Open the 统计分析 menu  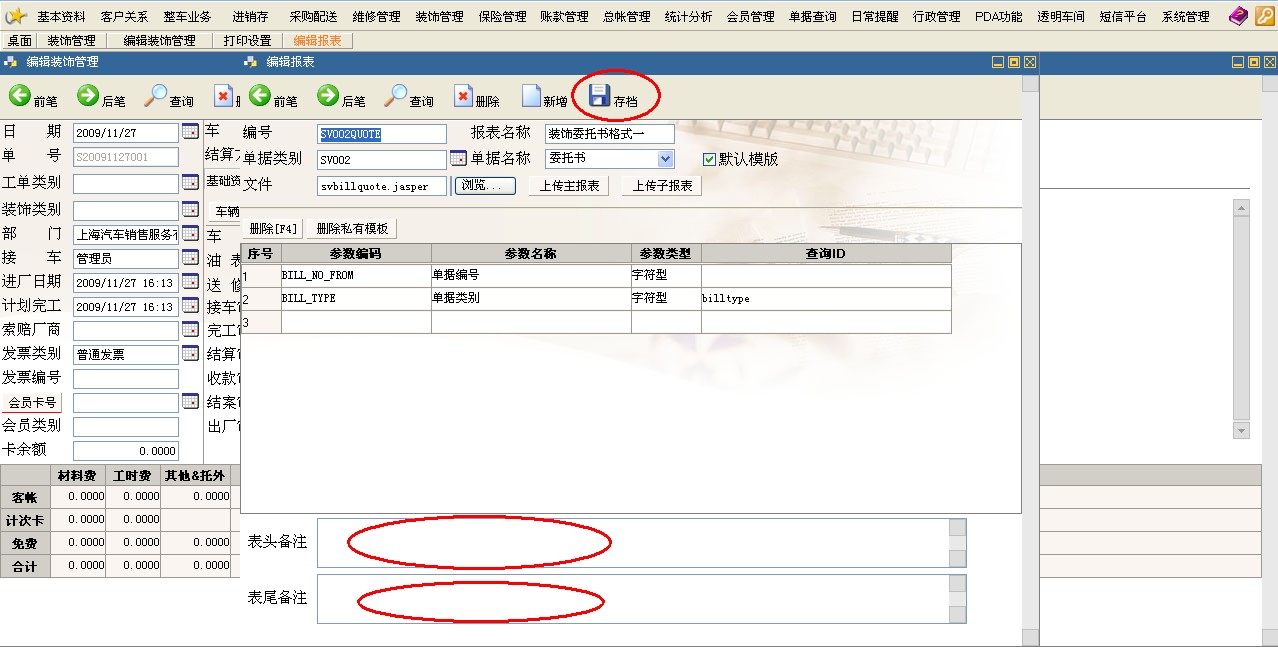click(x=688, y=17)
